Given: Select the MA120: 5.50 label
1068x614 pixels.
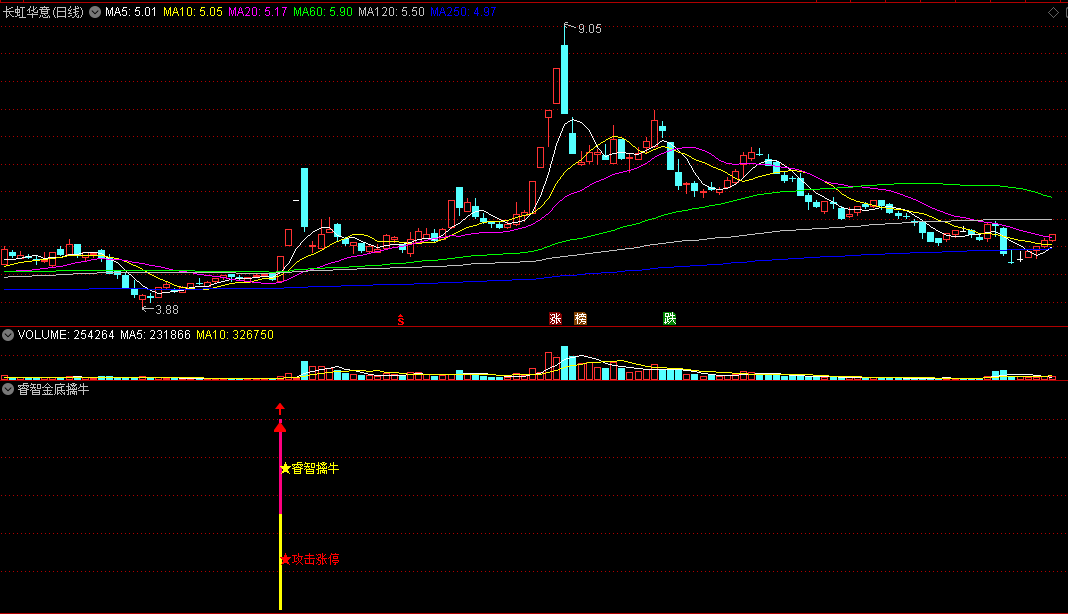Looking at the screenshot, I should click(x=391, y=12).
